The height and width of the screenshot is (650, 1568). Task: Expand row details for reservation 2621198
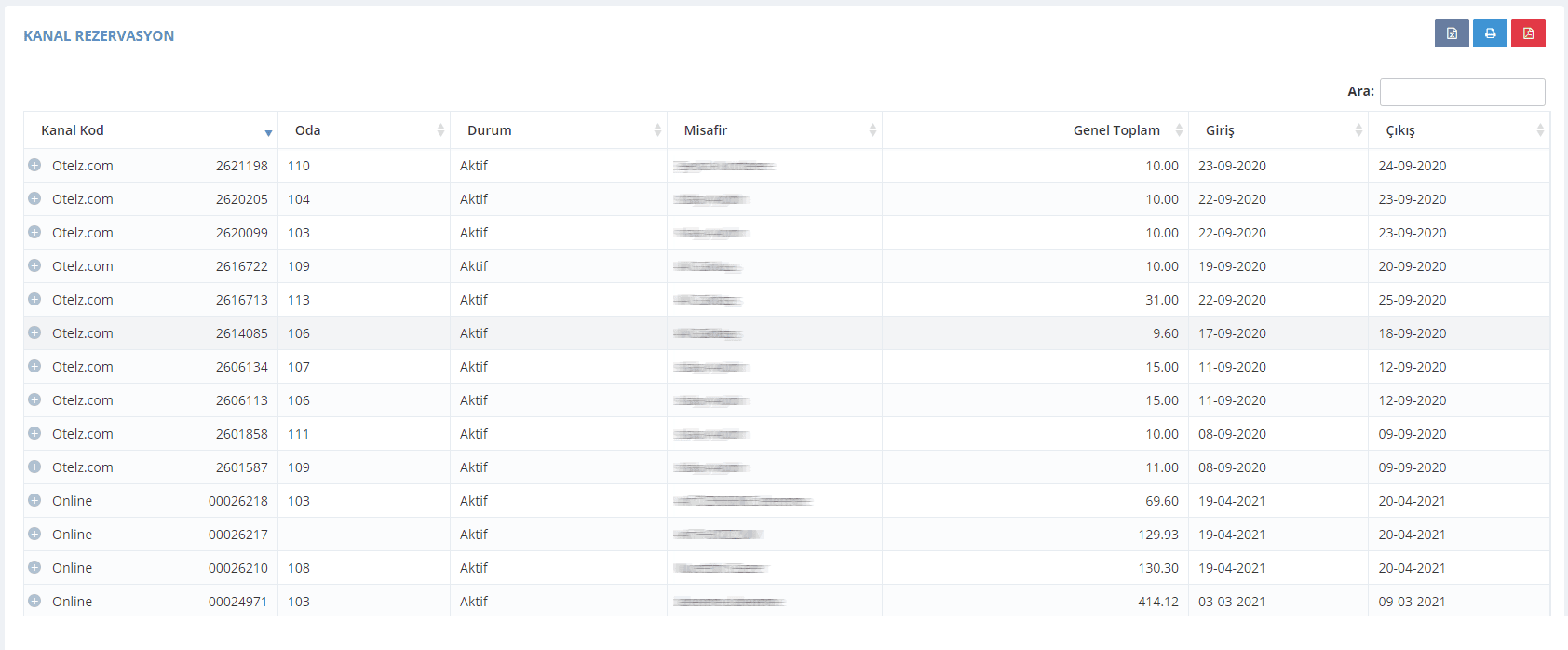click(x=34, y=165)
